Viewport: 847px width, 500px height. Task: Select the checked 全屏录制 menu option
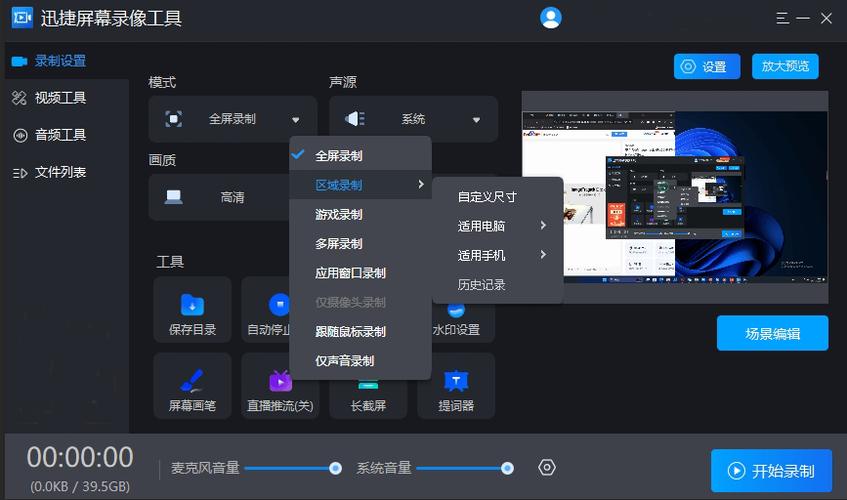360,156
